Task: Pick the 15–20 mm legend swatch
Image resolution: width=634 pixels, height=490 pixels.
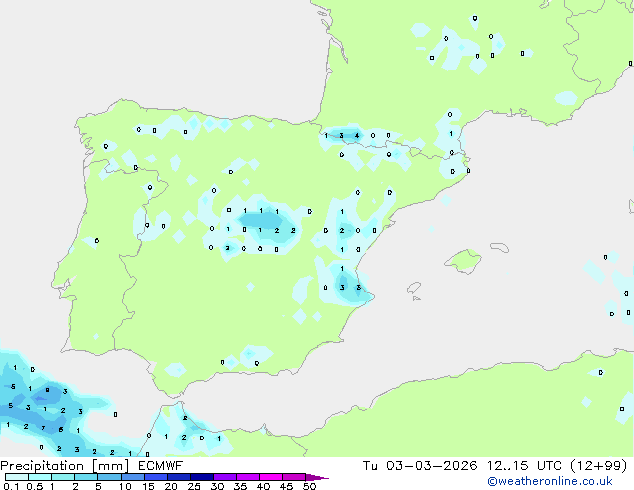Action: pyautogui.click(x=155, y=477)
